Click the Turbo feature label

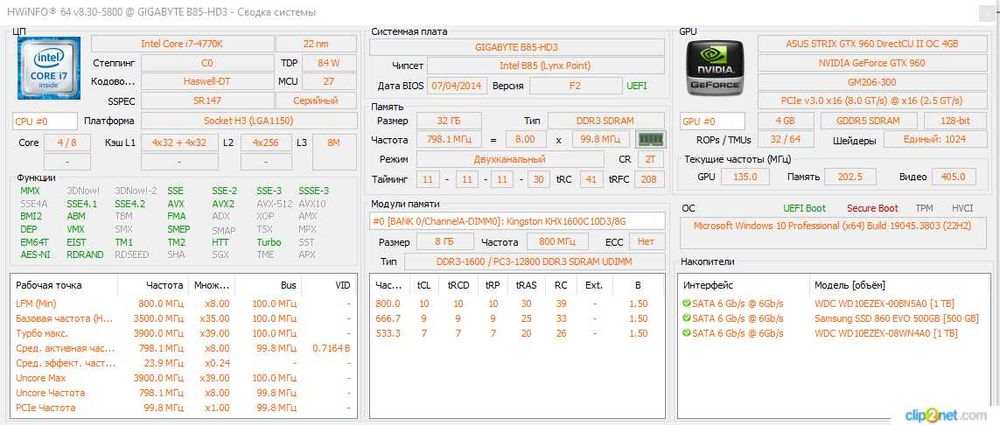[x=268, y=242]
